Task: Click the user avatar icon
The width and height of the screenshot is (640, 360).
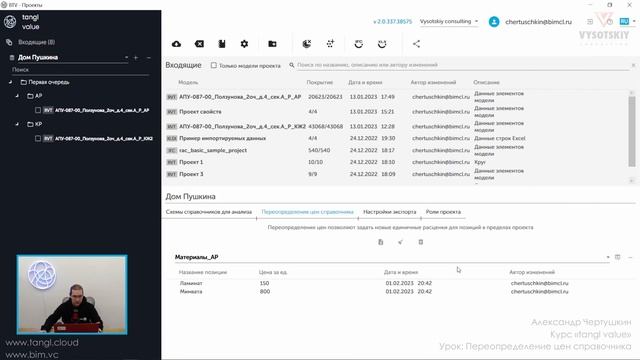Action: pyautogui.click(x=494, y=22)
